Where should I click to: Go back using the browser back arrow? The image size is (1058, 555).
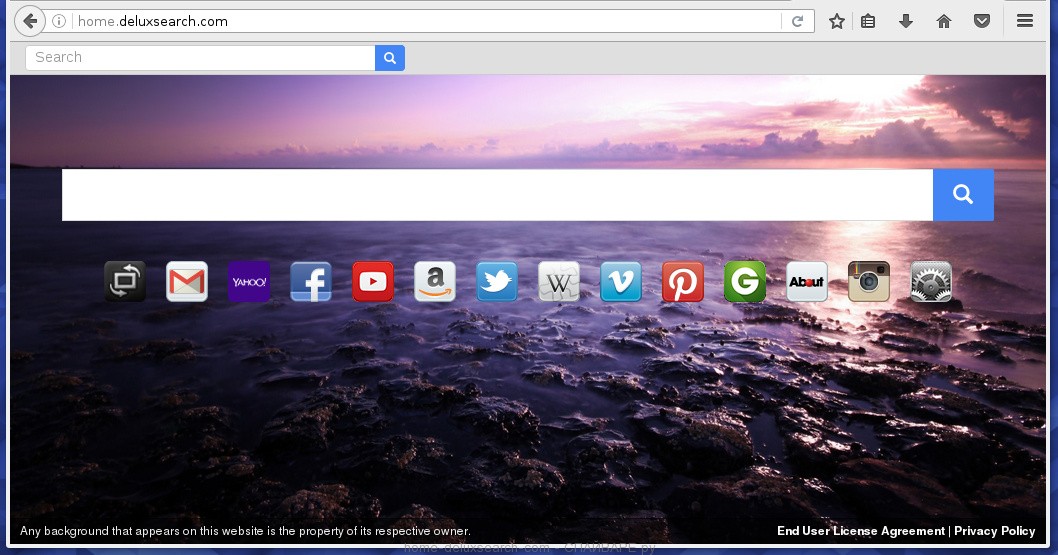click(30, 22)
